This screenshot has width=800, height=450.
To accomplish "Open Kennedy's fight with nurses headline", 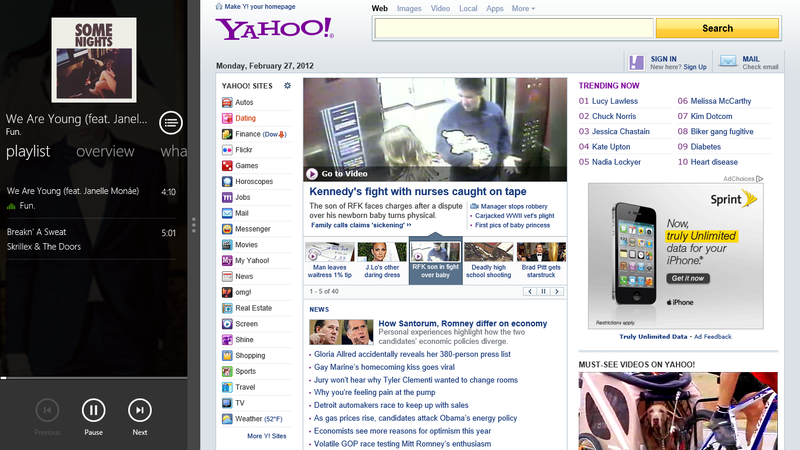I will pos(418,192).
